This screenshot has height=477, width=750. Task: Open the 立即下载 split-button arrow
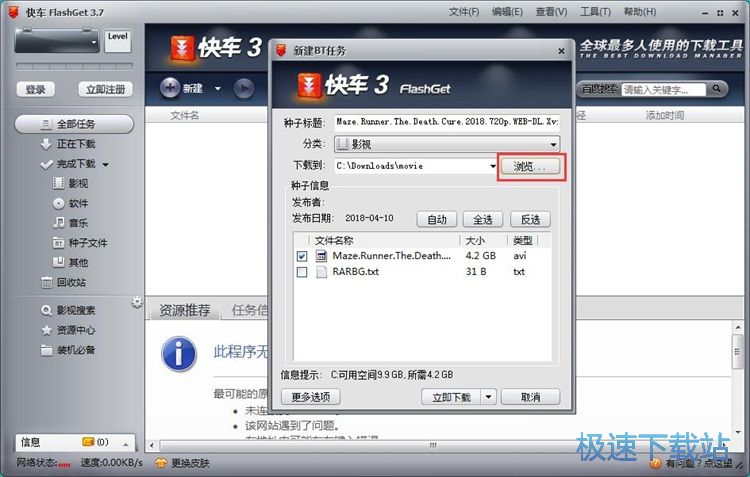click(488, 397)
